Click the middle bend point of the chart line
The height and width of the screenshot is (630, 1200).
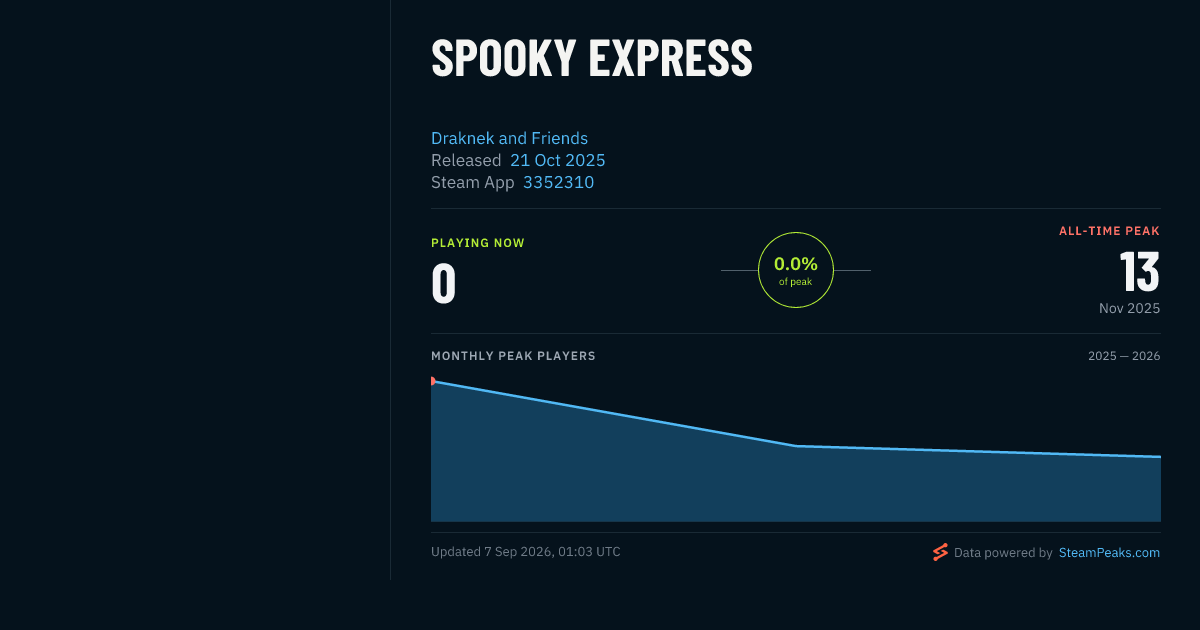(x=795, y=446)
